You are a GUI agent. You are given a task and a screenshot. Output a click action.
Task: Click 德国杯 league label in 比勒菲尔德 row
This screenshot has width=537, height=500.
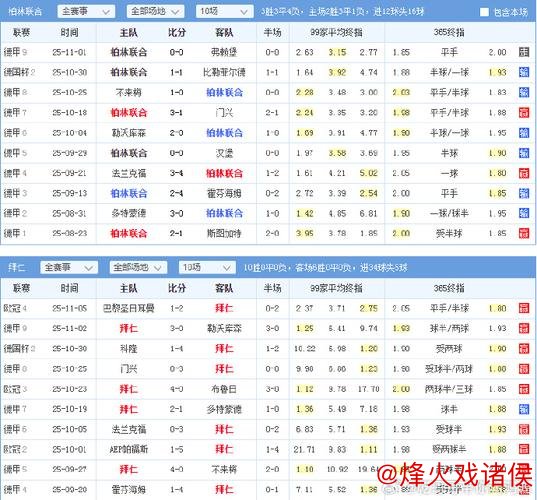pyautogui.click(x=16, y=72)
